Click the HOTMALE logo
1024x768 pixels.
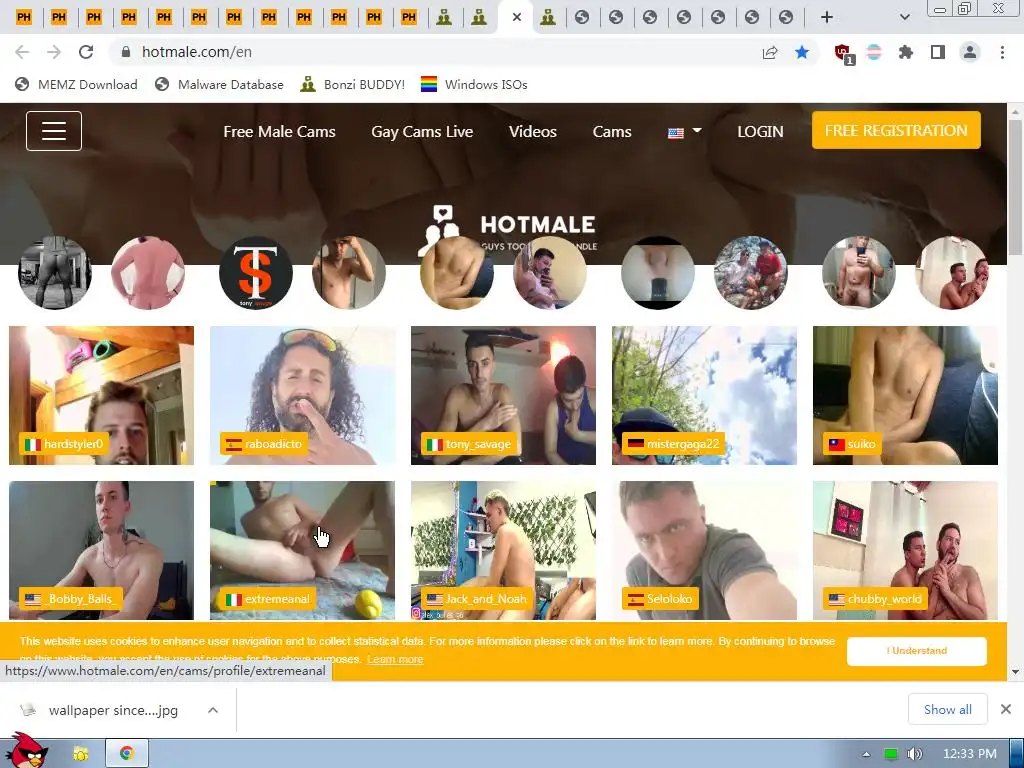507,229
